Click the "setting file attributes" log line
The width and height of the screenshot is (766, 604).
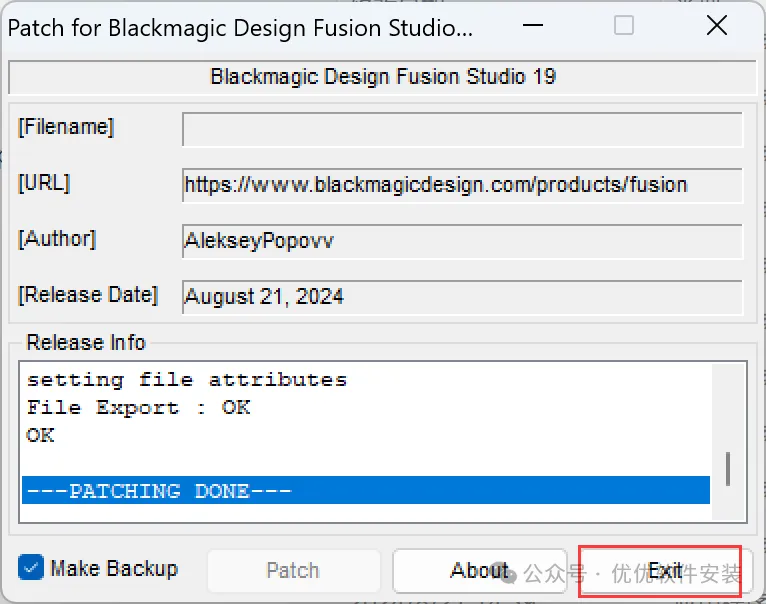coord(186,380)
